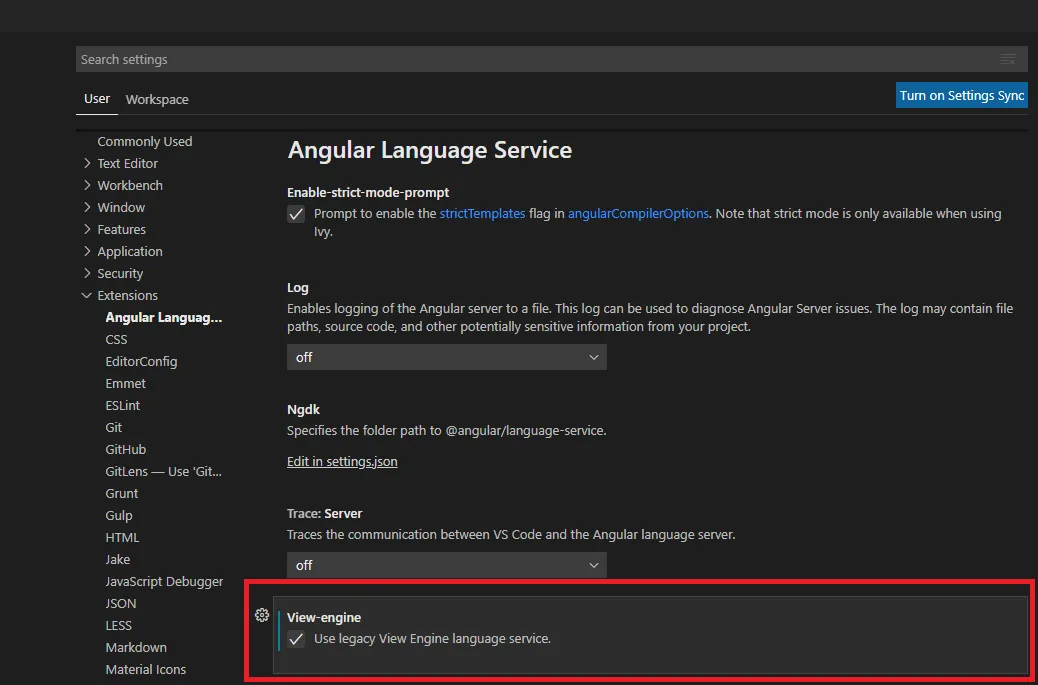Switch to the Workspace settings tab
This screenshot has width=1038, height=685.
[x=157, y=99]
